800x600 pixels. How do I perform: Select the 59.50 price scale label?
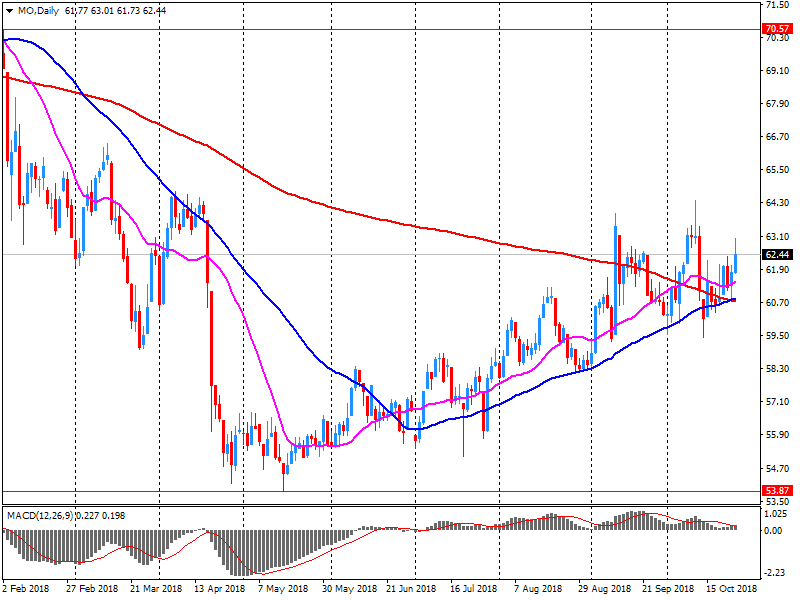click(777, 336)
